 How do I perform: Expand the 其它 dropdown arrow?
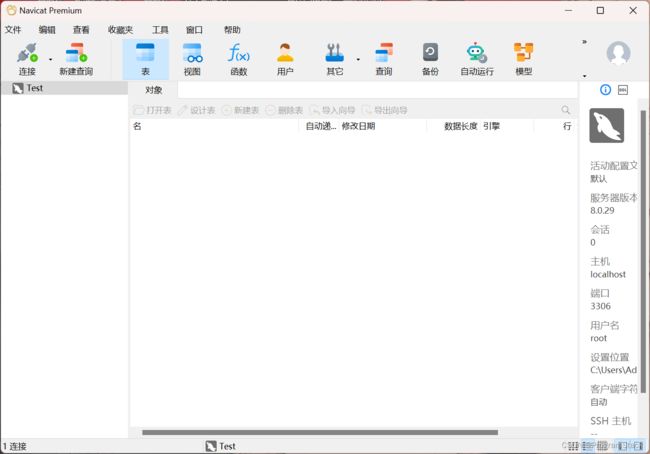[x=358, y=60]
